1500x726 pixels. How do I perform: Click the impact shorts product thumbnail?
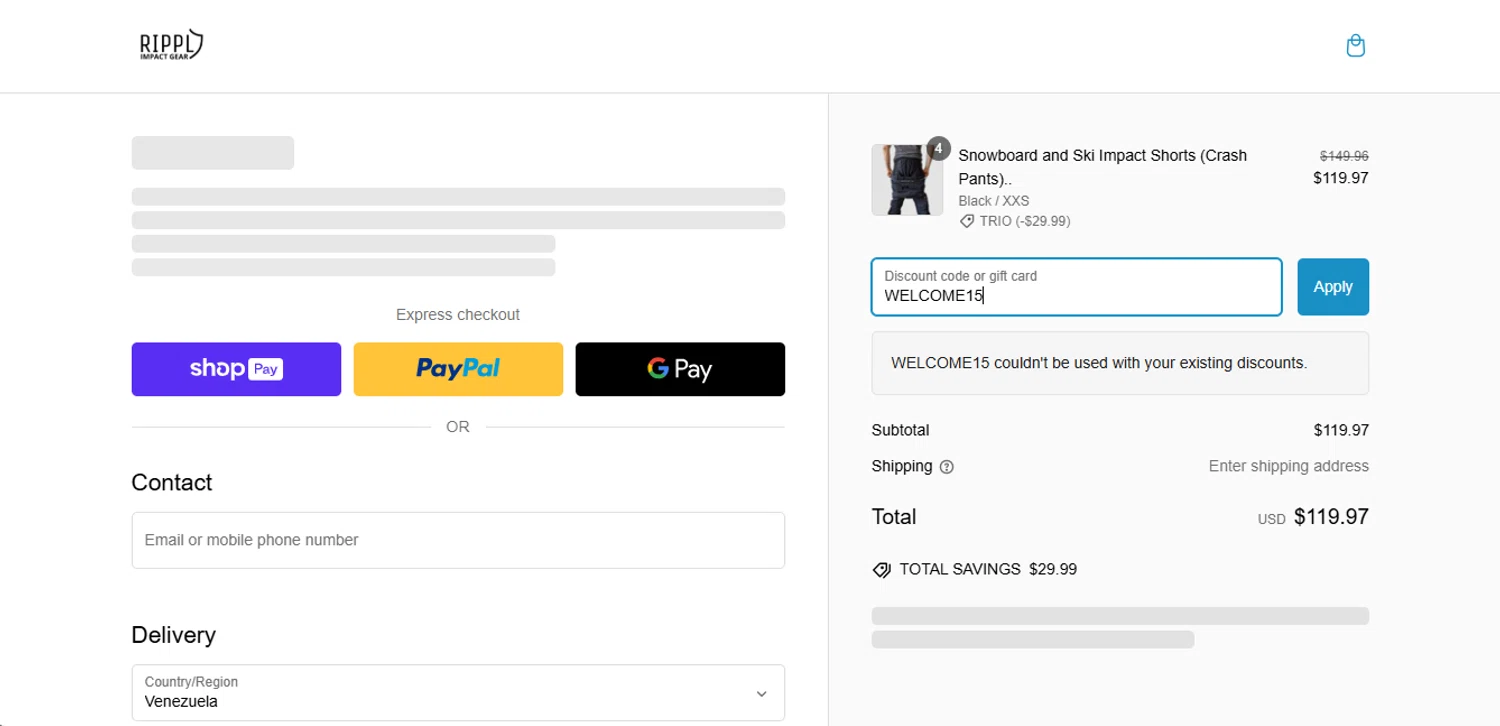pyautogui.click(x=907, y=180)
